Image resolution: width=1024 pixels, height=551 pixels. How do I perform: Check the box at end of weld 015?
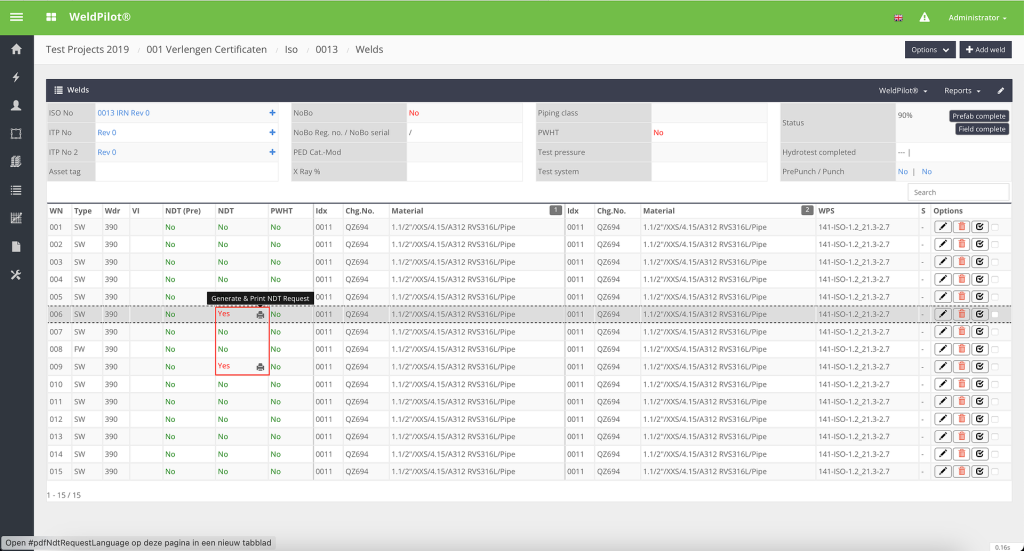995,471
